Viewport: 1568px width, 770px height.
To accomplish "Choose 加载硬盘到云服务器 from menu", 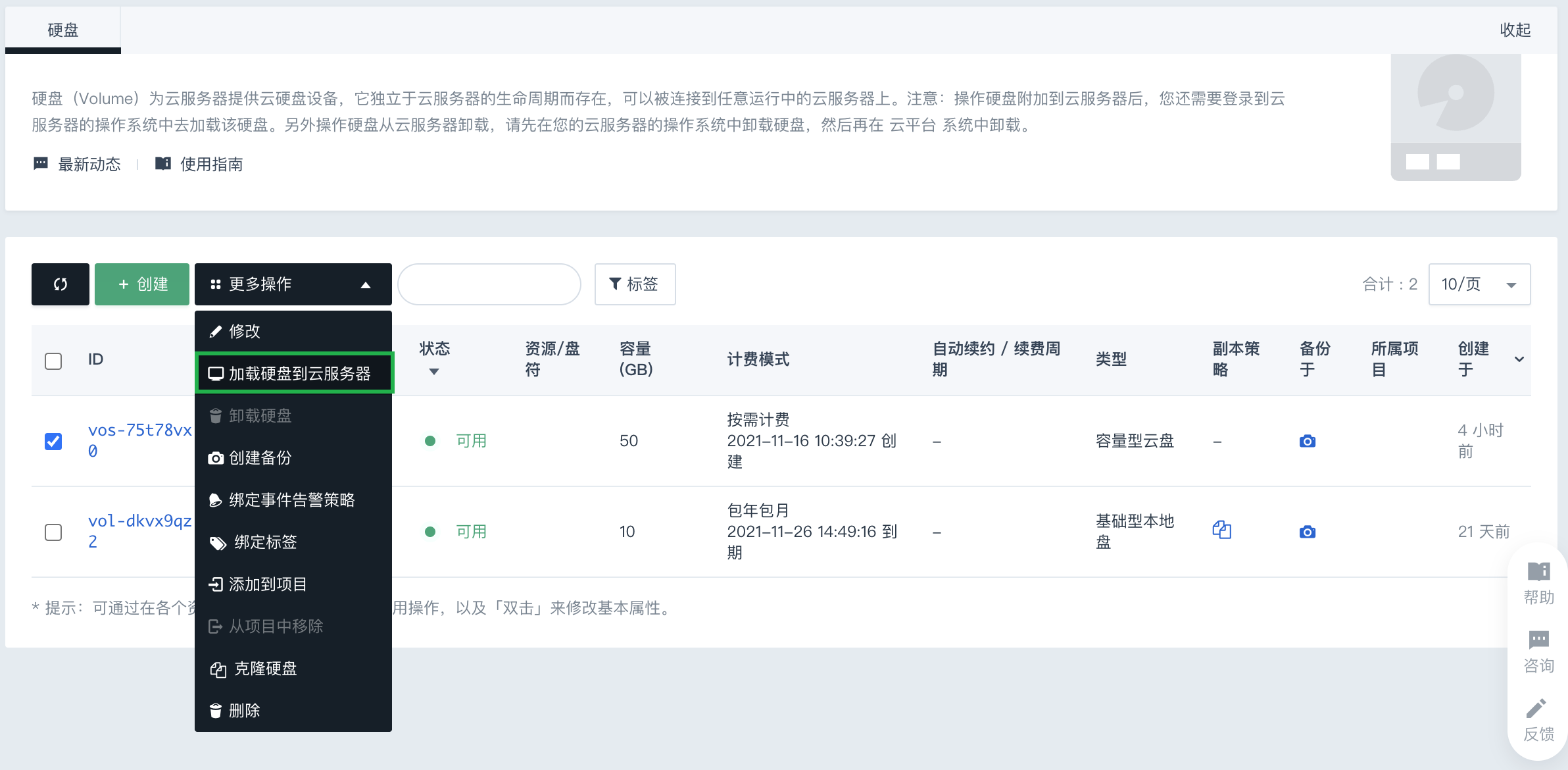I will (x=293, y=373).
